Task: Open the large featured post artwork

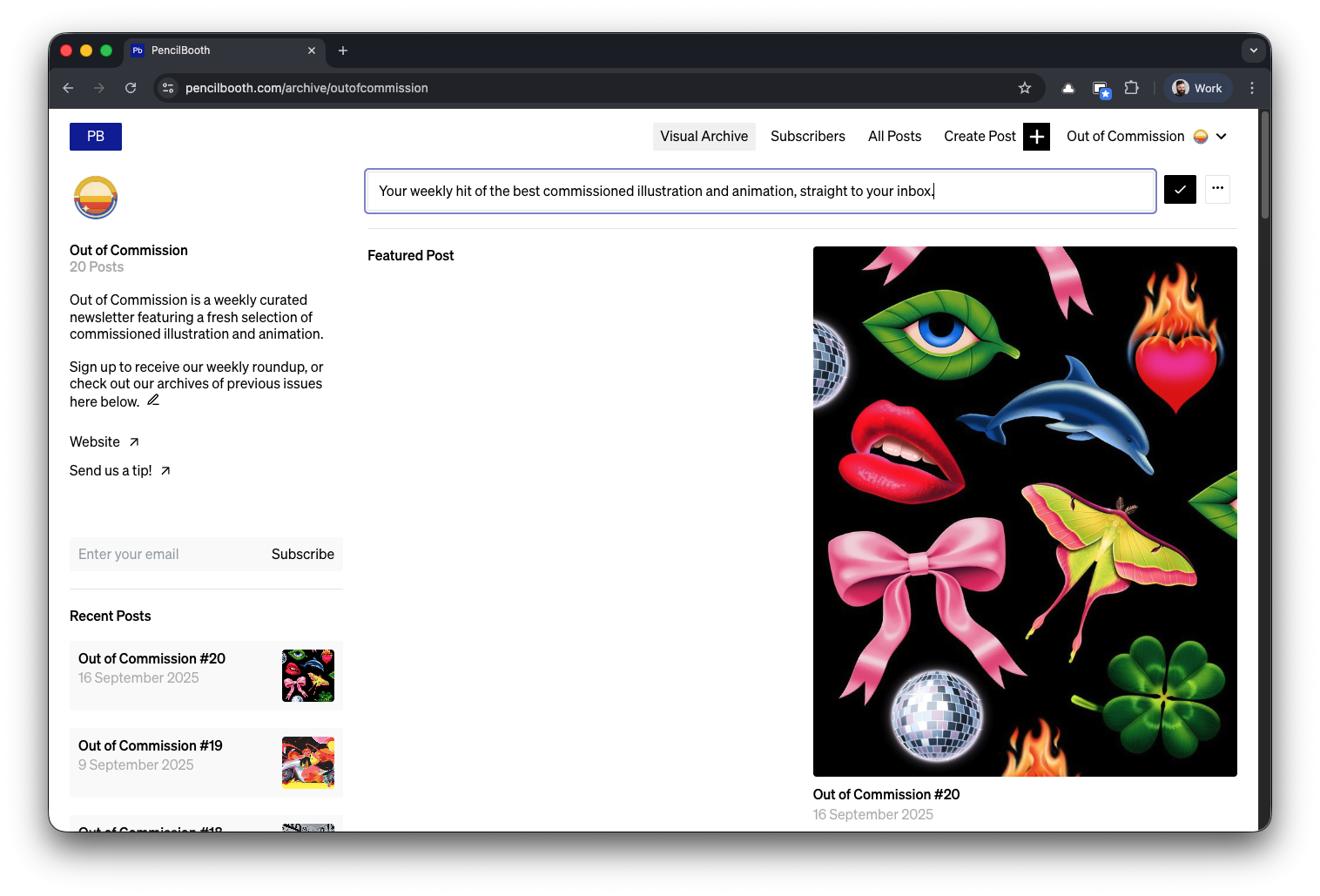Action: 1025,511
